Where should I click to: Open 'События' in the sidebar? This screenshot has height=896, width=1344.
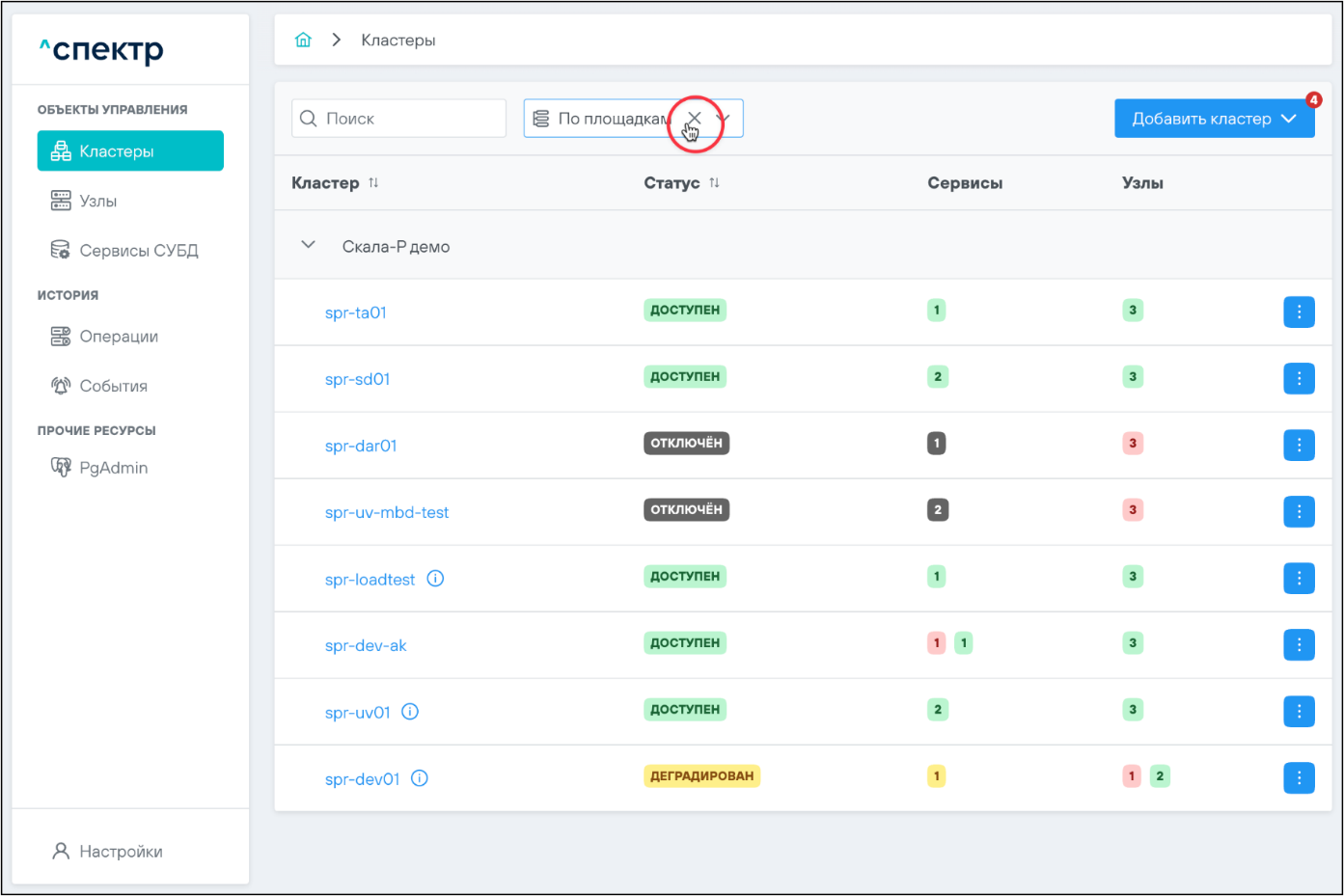pos(113,386)
